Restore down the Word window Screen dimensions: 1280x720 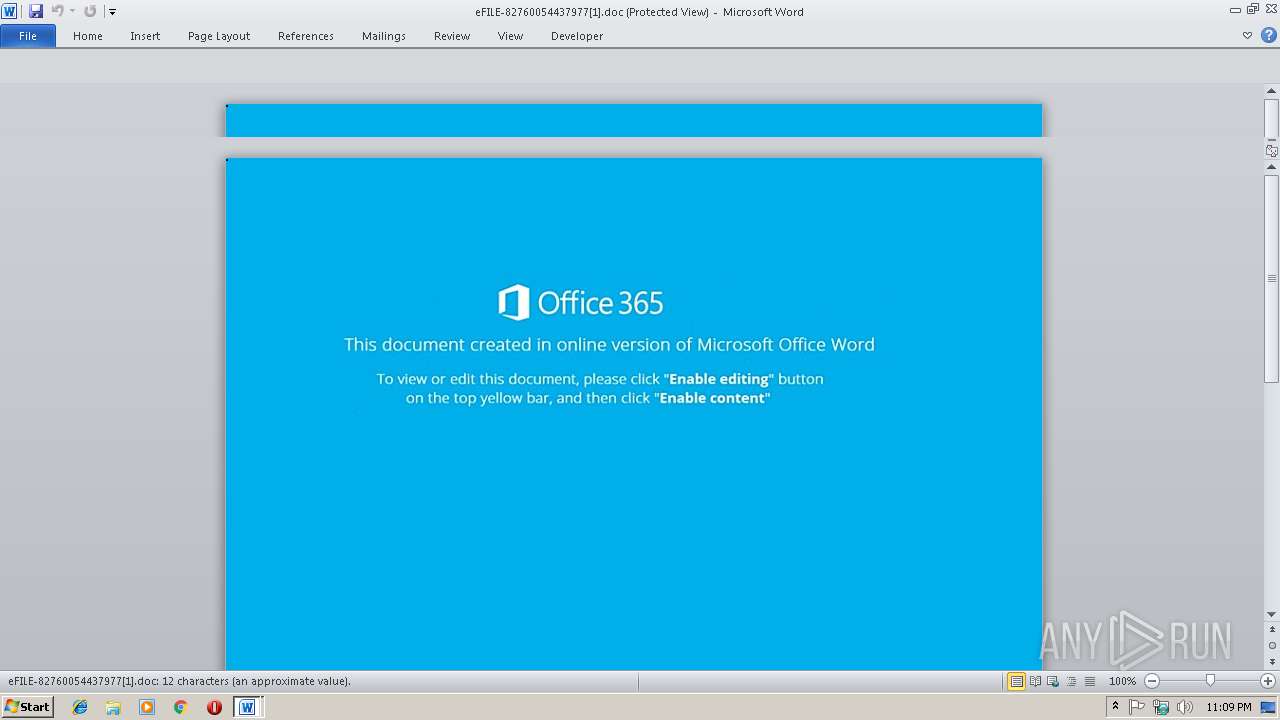click(x=1253, y=9)
